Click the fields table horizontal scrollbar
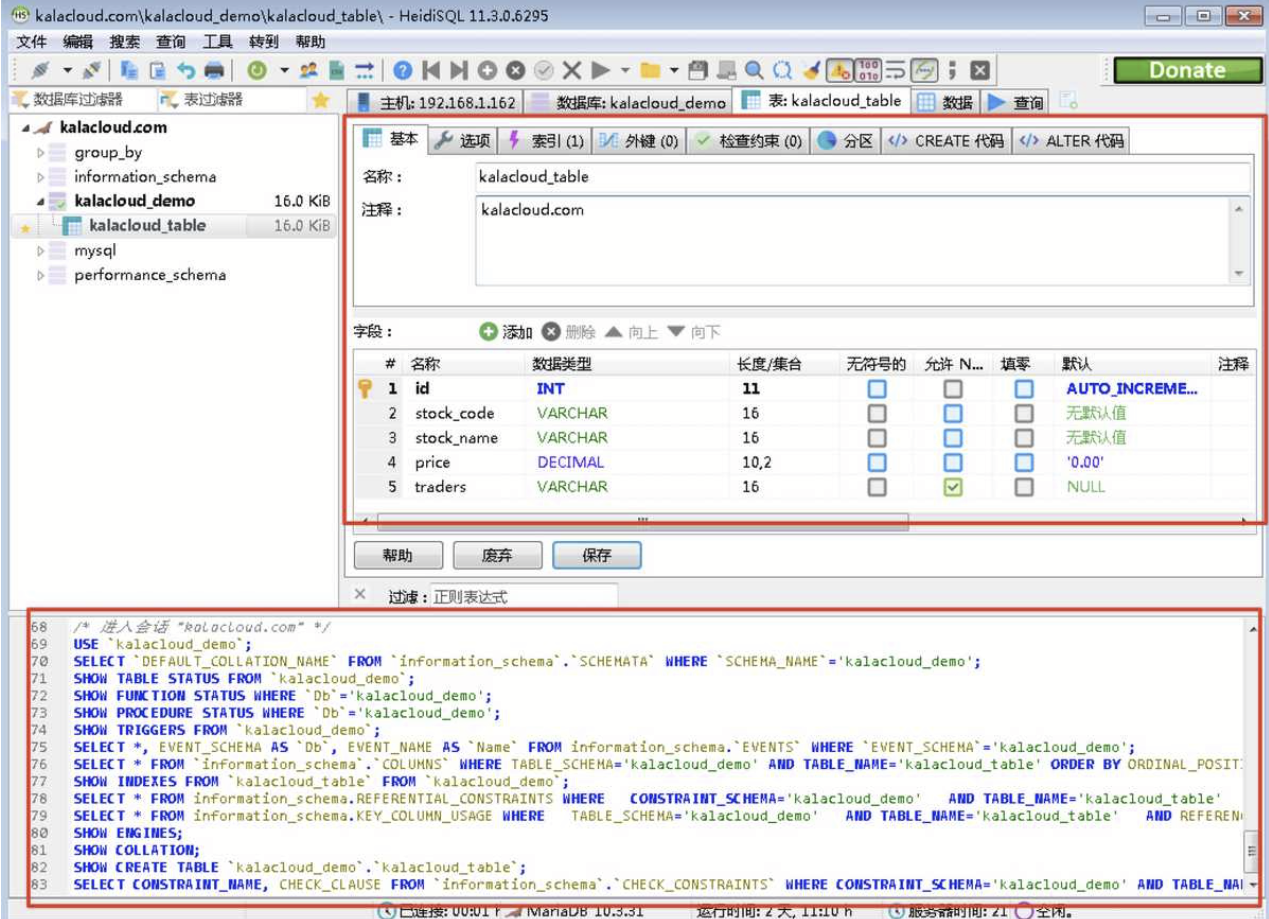The image size is (1269, 919). coord(642,520)
